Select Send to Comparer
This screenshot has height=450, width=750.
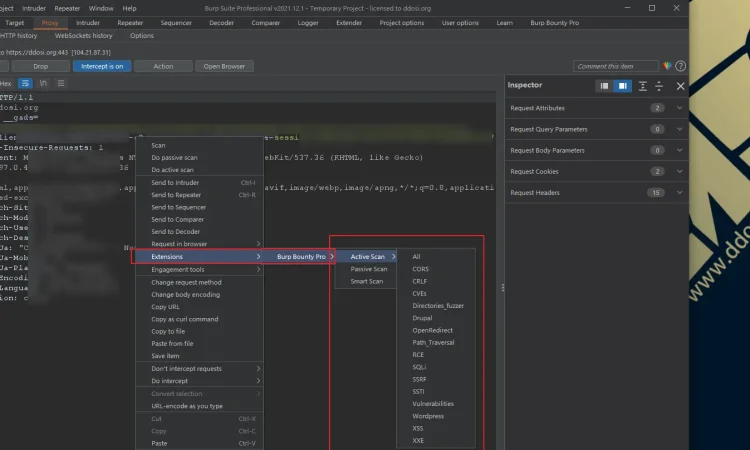[199, 220]
